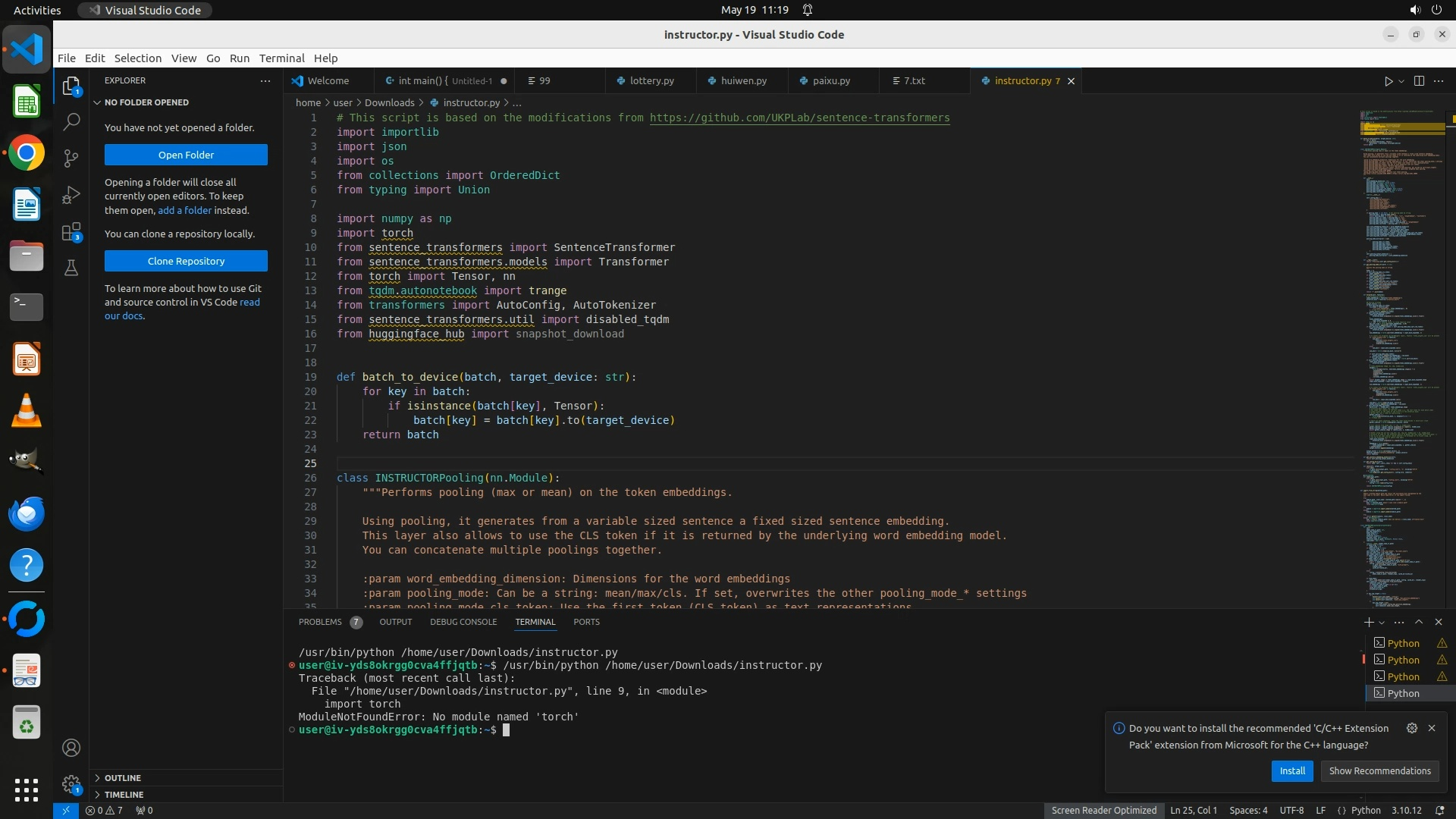The width and height of the screenshot is (1456, 819).
Task: Click Install in the C/C++ extension notification
Action: 1292,770
